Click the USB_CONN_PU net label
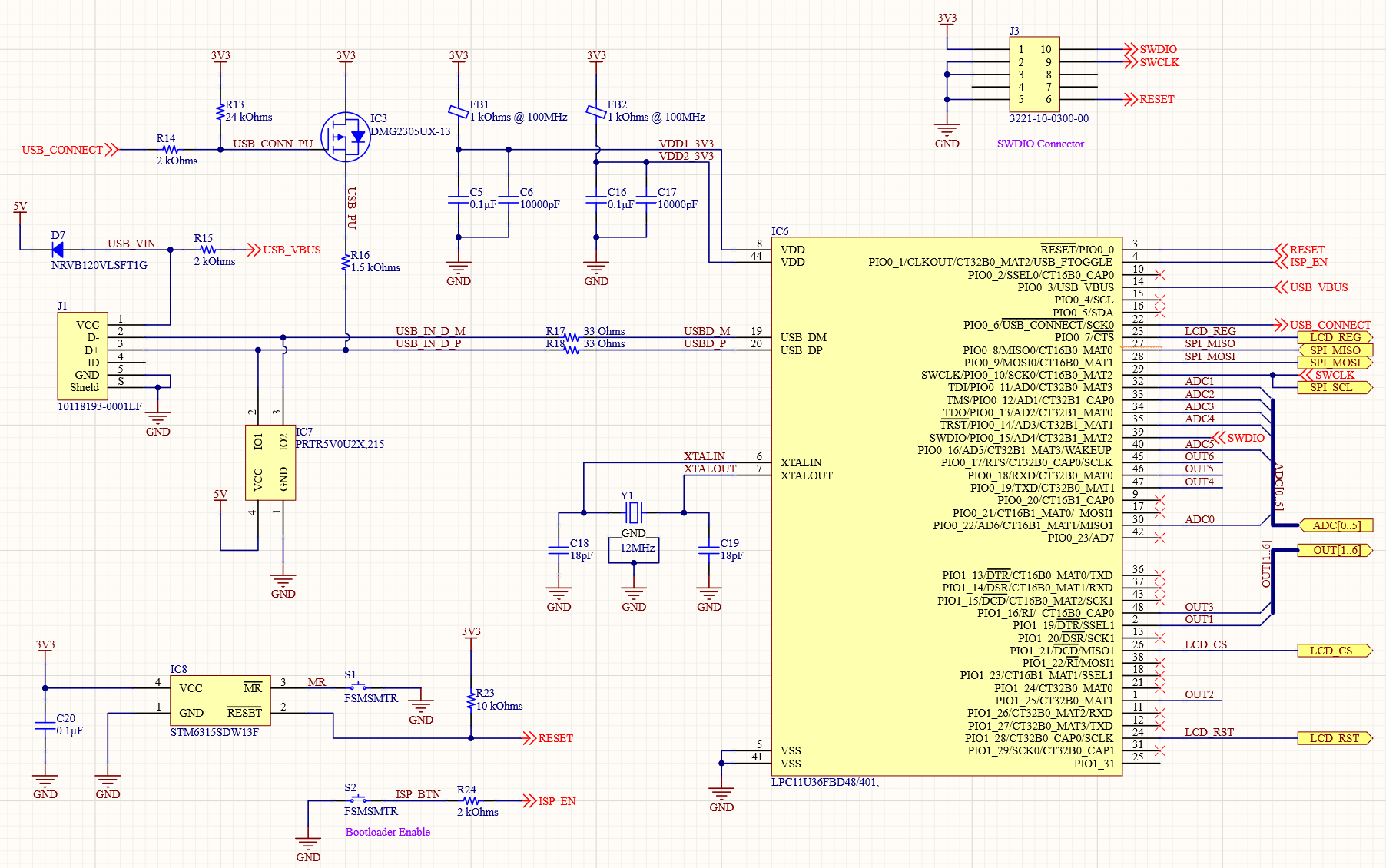1386x868 pixels. (x=273, y=144)
